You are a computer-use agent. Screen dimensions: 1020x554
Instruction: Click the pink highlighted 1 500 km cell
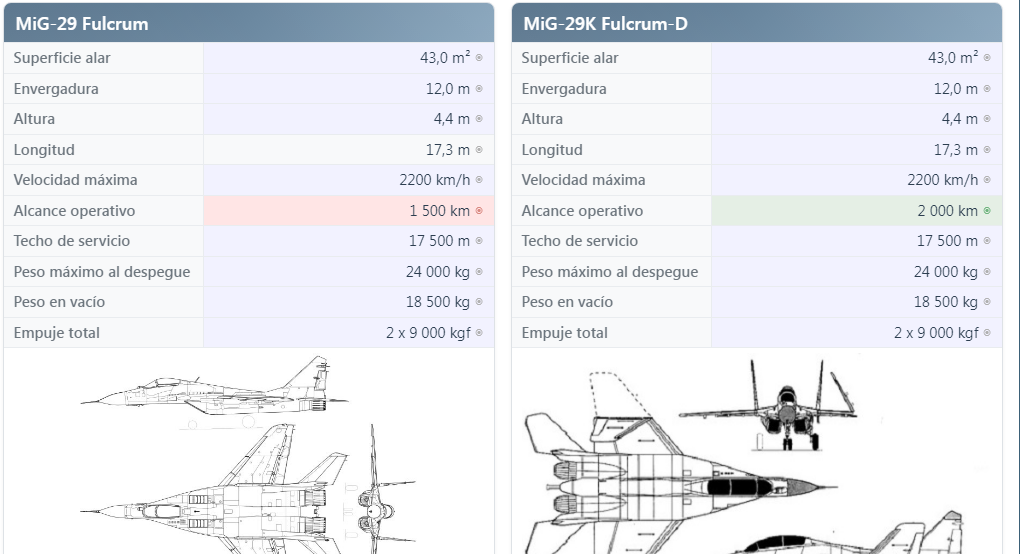[x=348, y=211]
